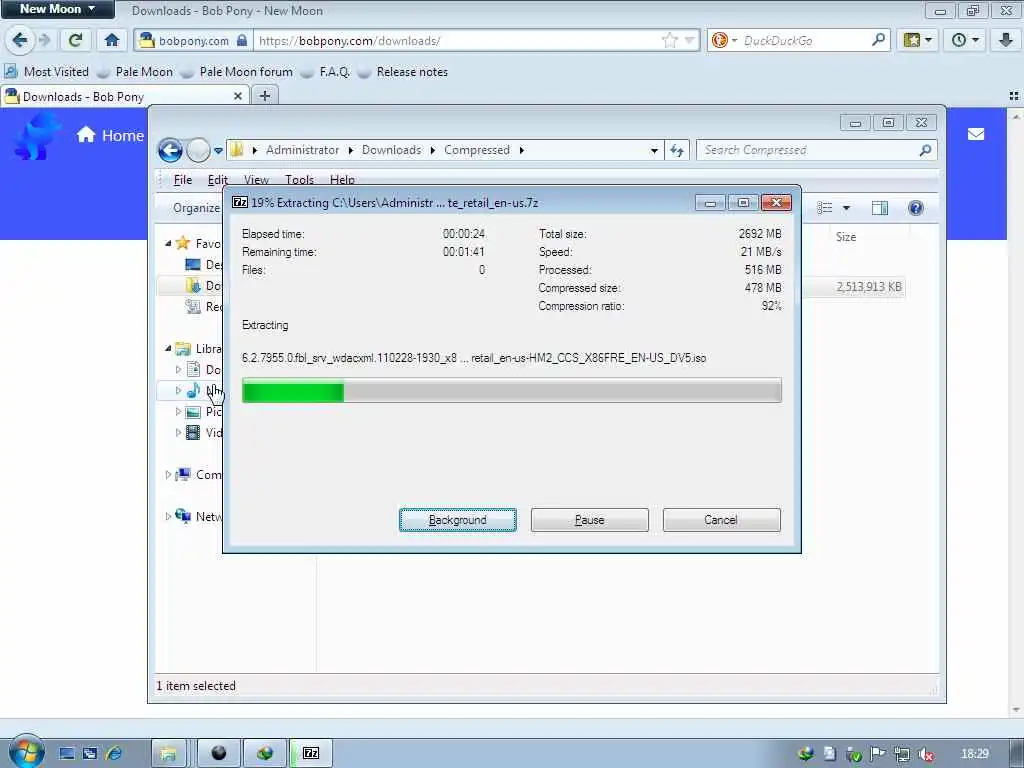Image resolution: width=1024 pixels, height=768 pixels.
Task: Expand the Network tree node
Action: click(168, 517)
